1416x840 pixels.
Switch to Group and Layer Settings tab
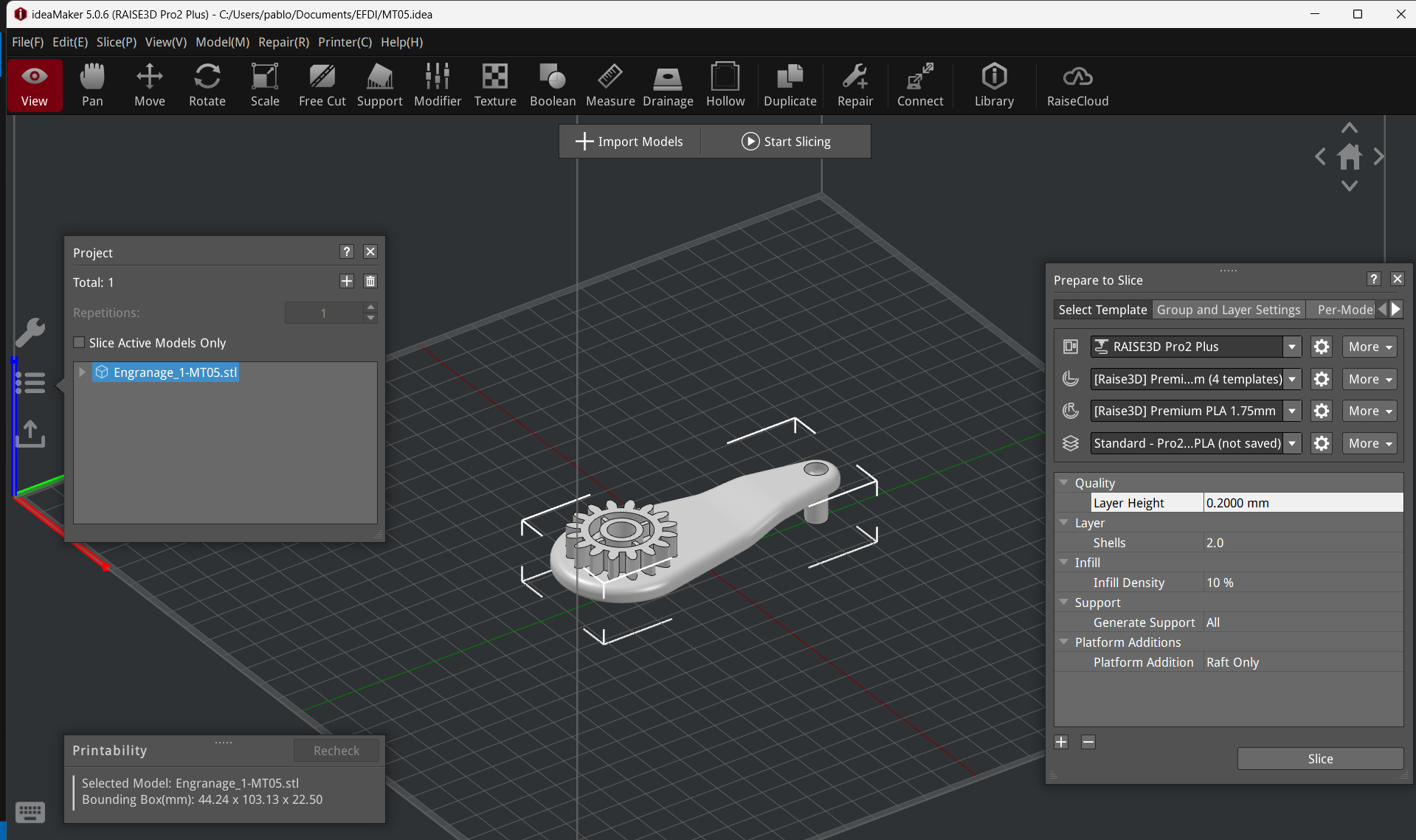[1229, 310]
